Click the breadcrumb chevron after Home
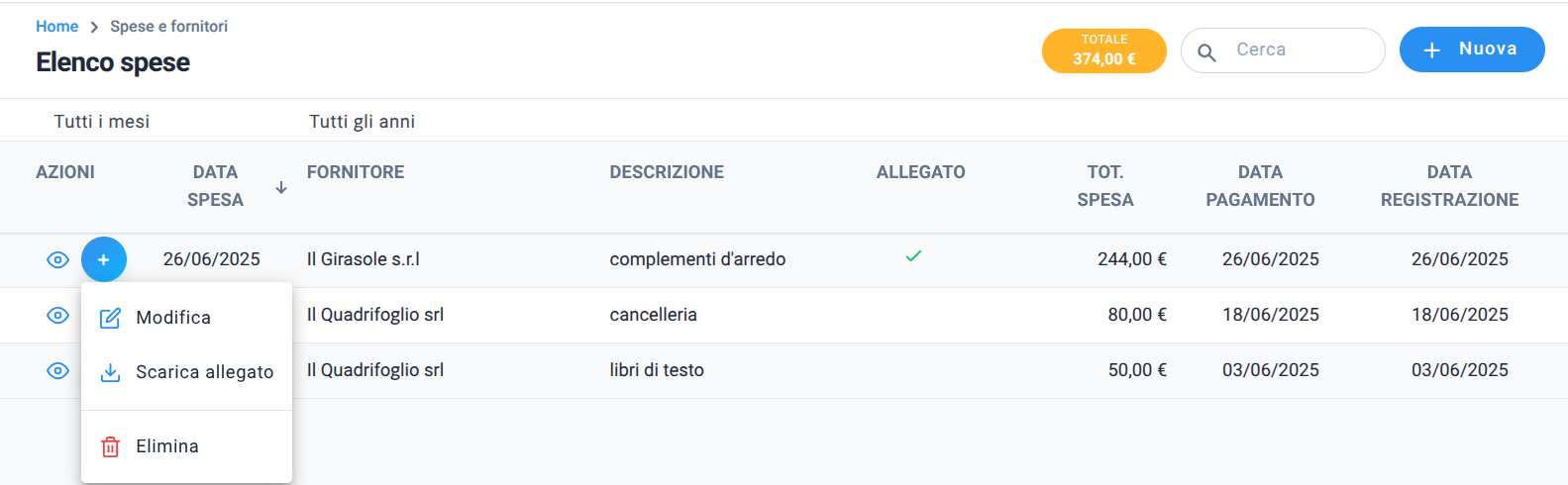Viewport: 1568px width, 485px height. point(94,27)
